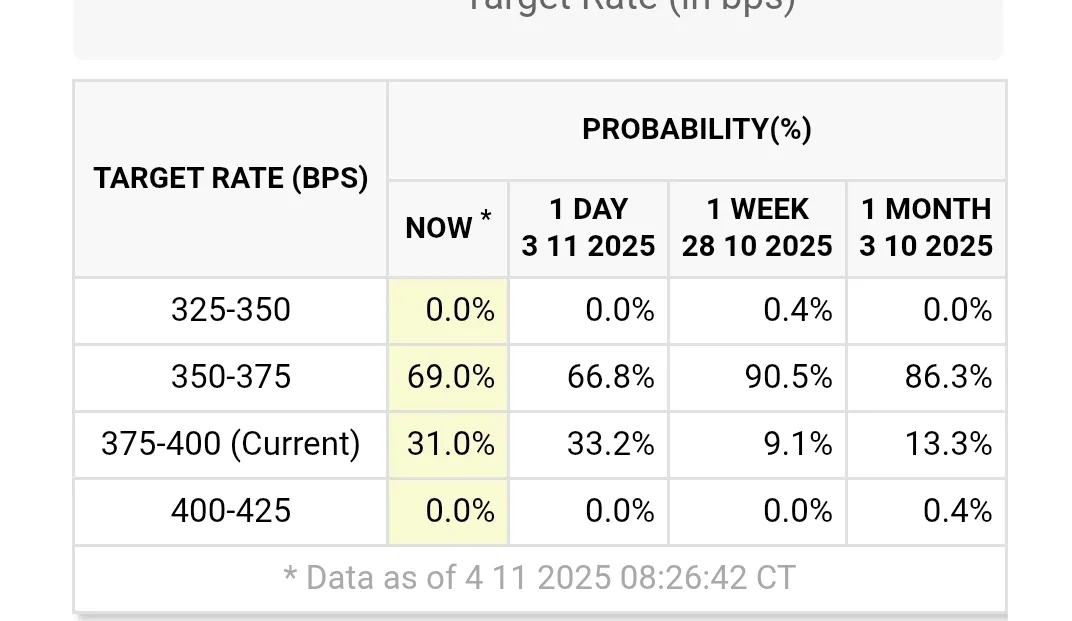The image size is (1072, 621).
Task: Click the 66.8% cell in 1 DAY column
Action: [610, 377]
